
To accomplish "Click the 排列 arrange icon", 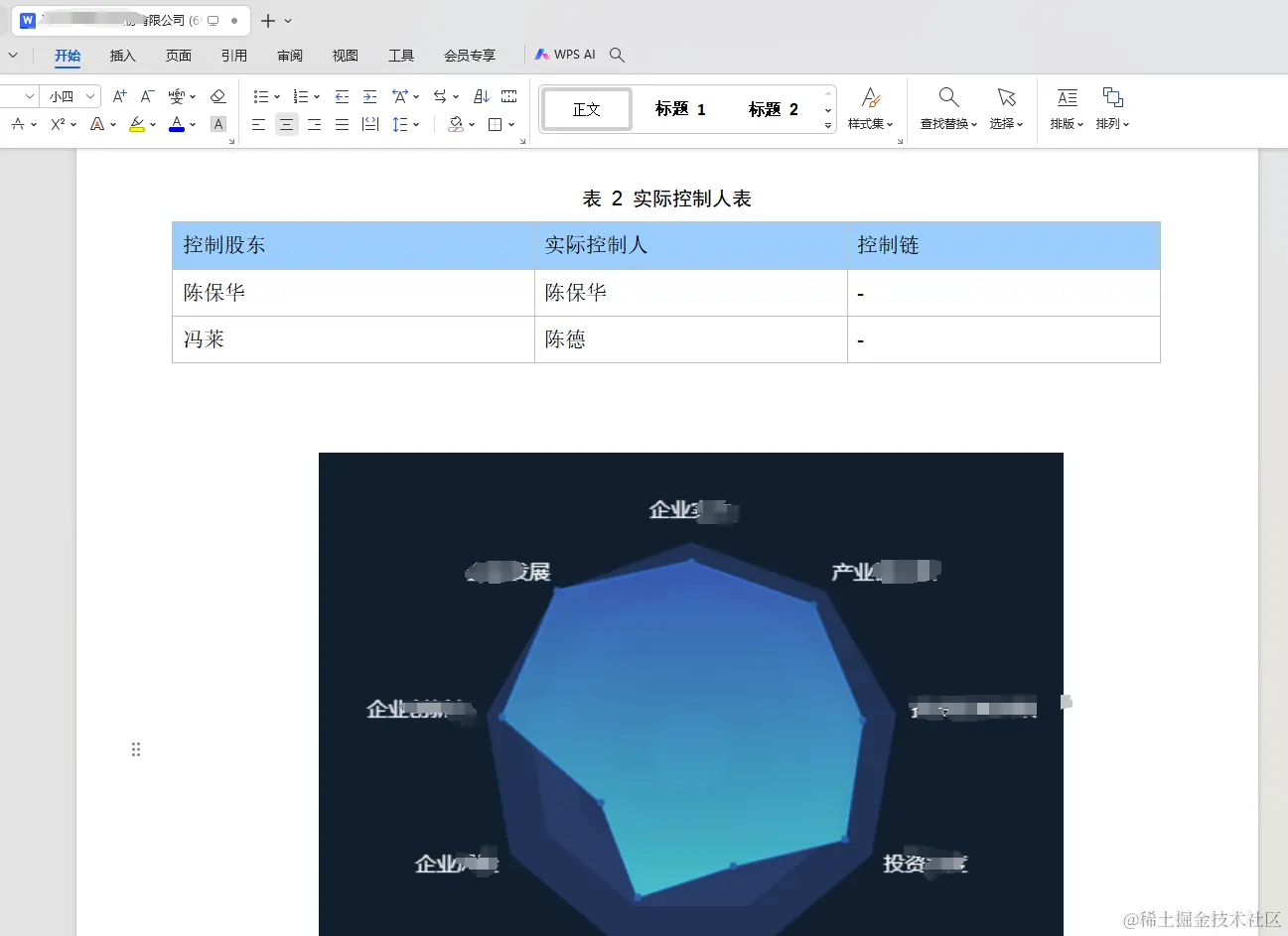I will tap(1112, 109).
